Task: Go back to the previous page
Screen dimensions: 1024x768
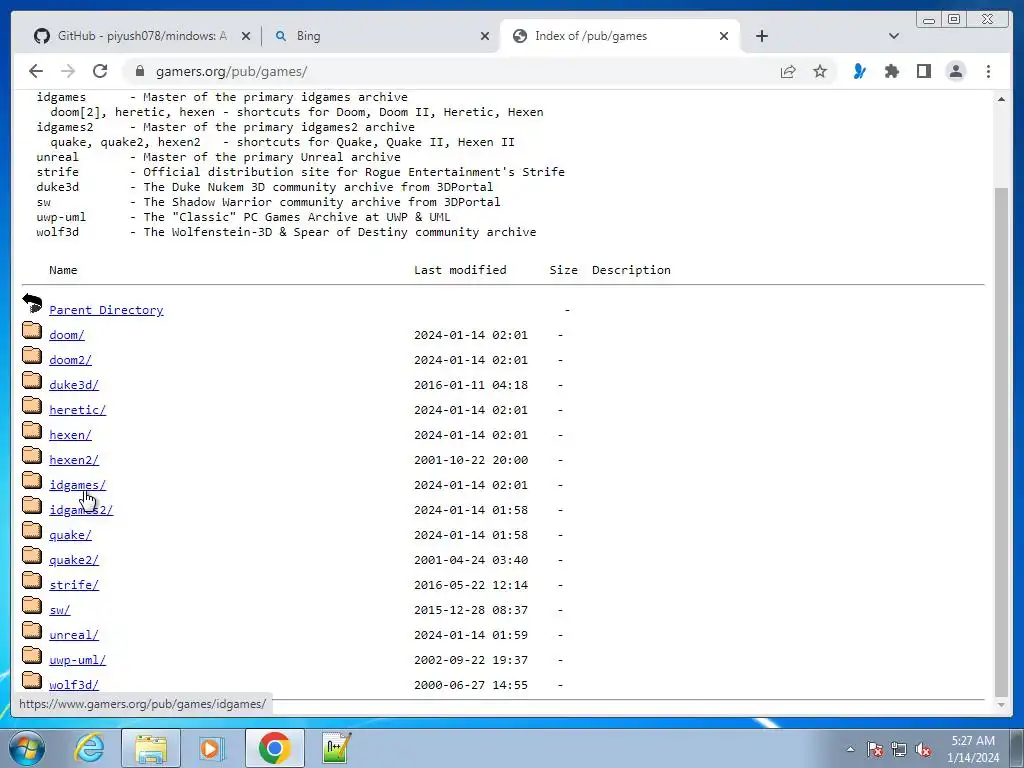Action: (x=36, y=71)
